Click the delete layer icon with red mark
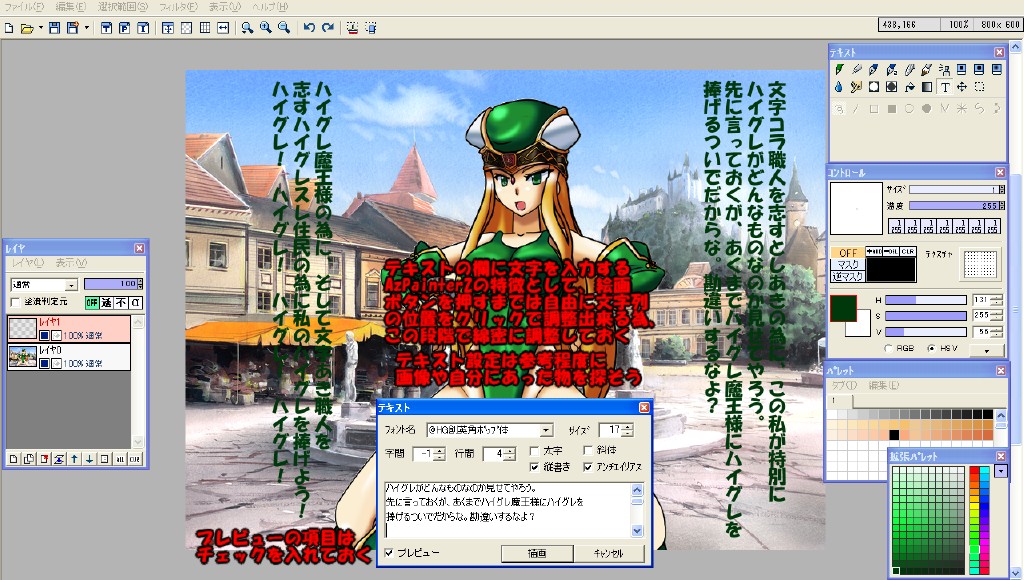The image size is (1024, 580). click(x=44, y=459)
